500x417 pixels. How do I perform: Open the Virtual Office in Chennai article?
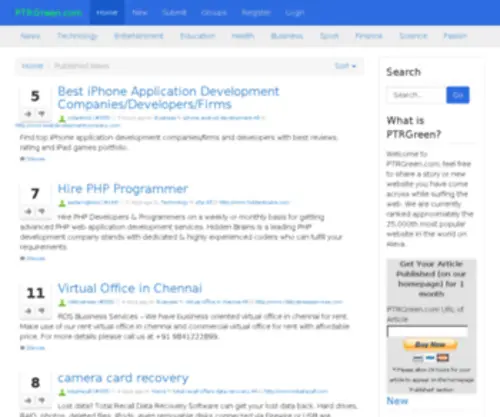point(130,288)
